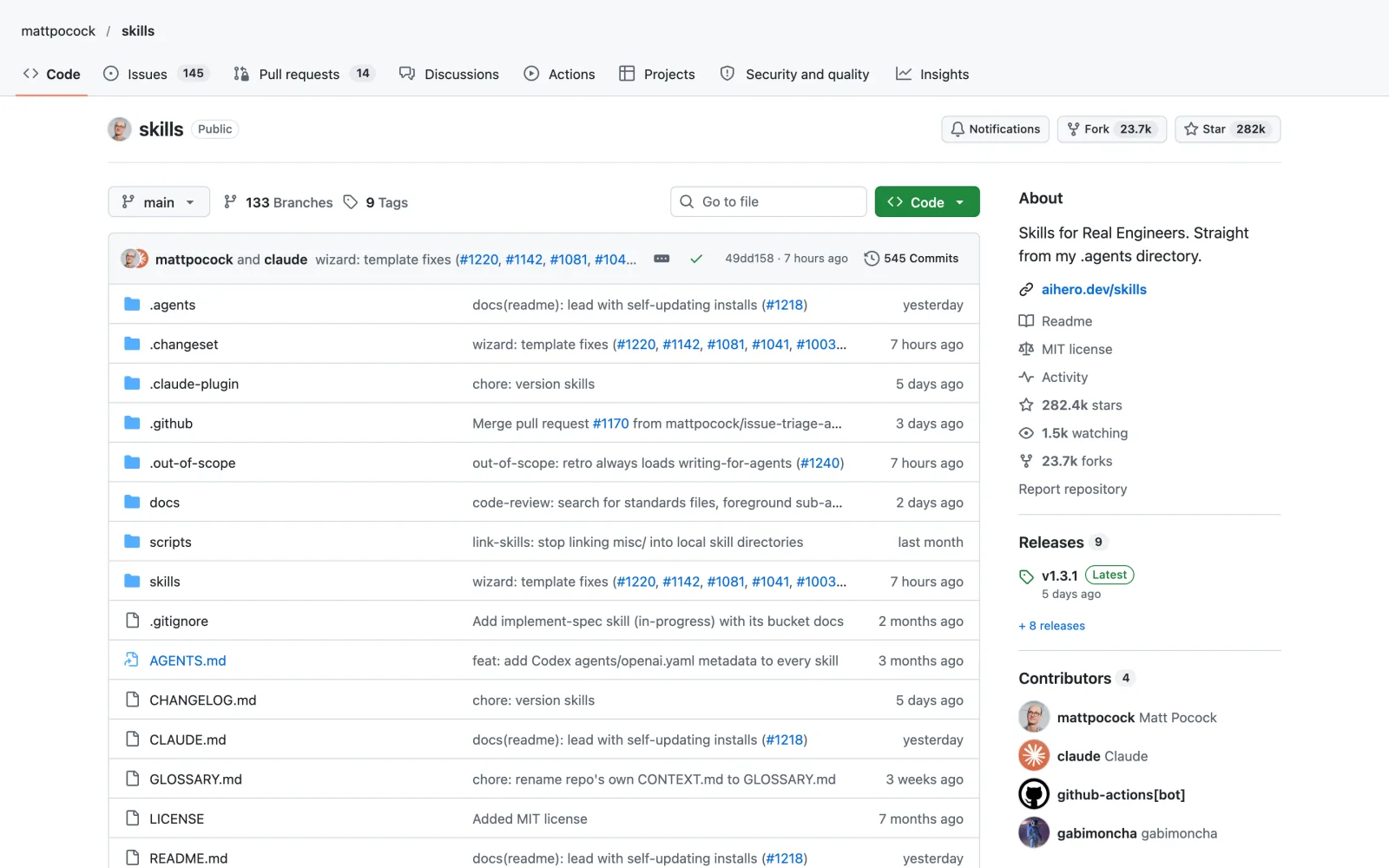The height and width of the screenshot is (868, 1389).
Task: Open #1170 pull request link
Action: (x=610, y=424)
